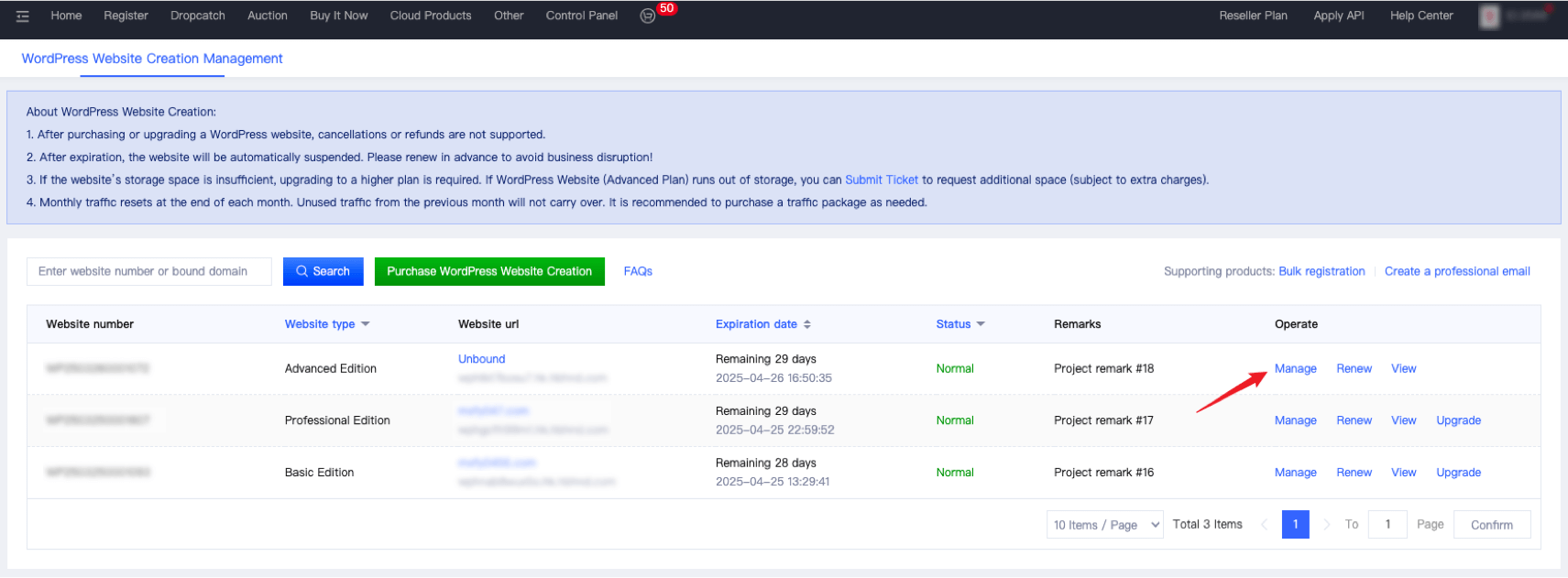
Task: Open the 10 Items / Page dropdown
Action: 1104,525
